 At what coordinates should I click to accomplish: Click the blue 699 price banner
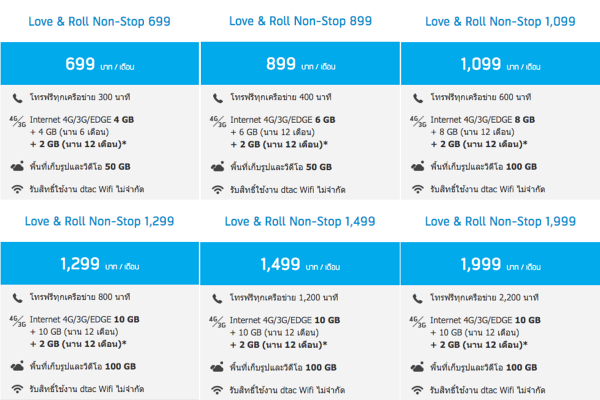point(99,65)
